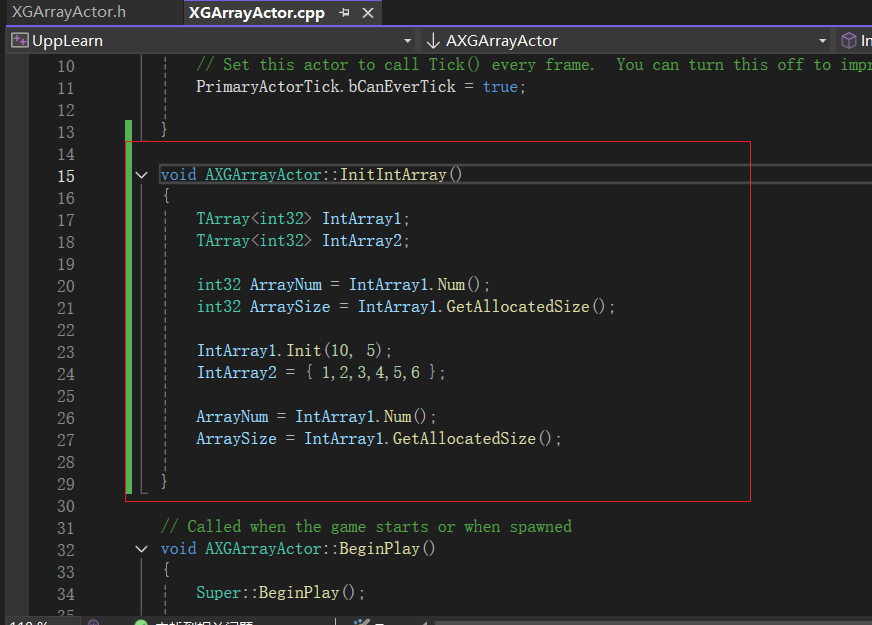This screenshot has width=872, height=625.
Task: Click the void keyword on line 15
Action: pos(179,175)
